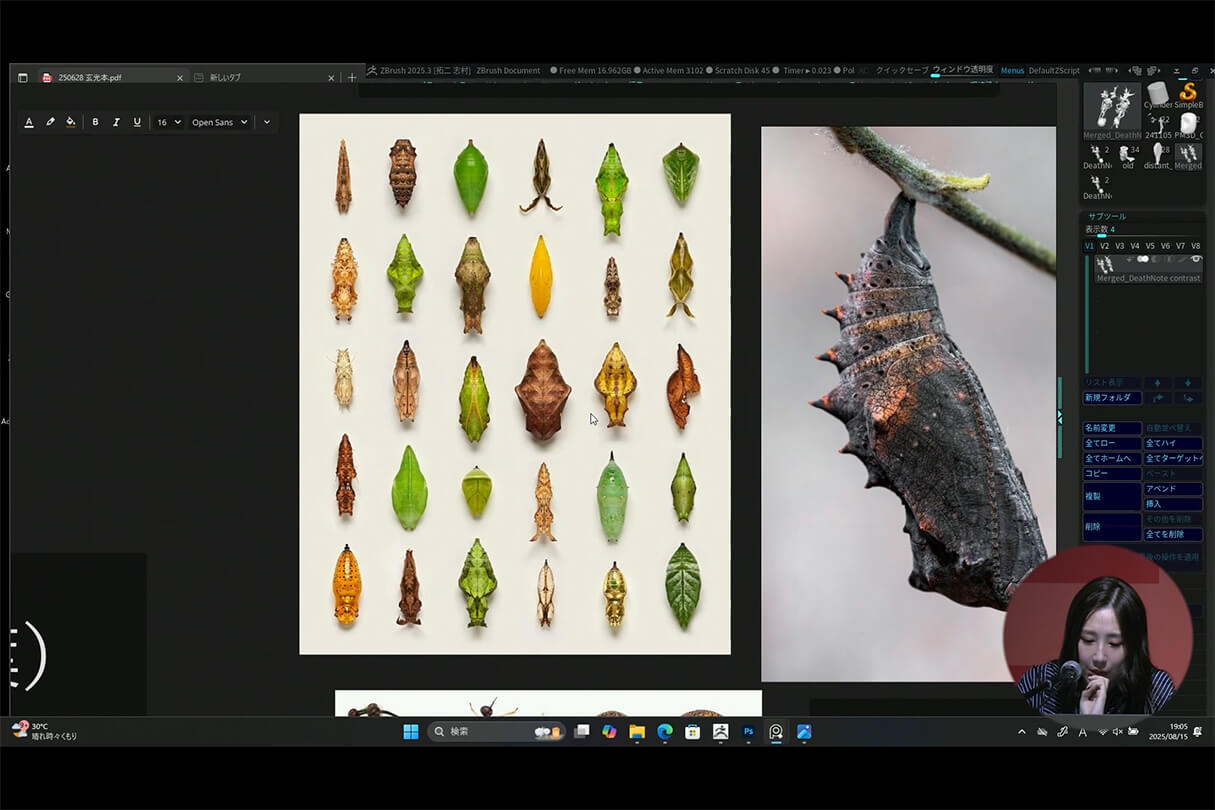
Task: Open File Explorer in the taskbar
Action: point(637,732)
